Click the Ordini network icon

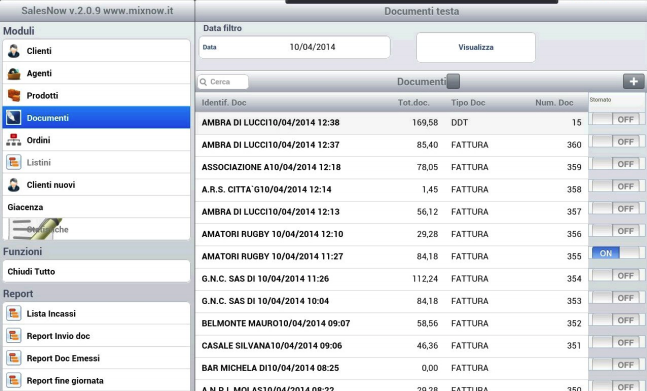point(14,140)
